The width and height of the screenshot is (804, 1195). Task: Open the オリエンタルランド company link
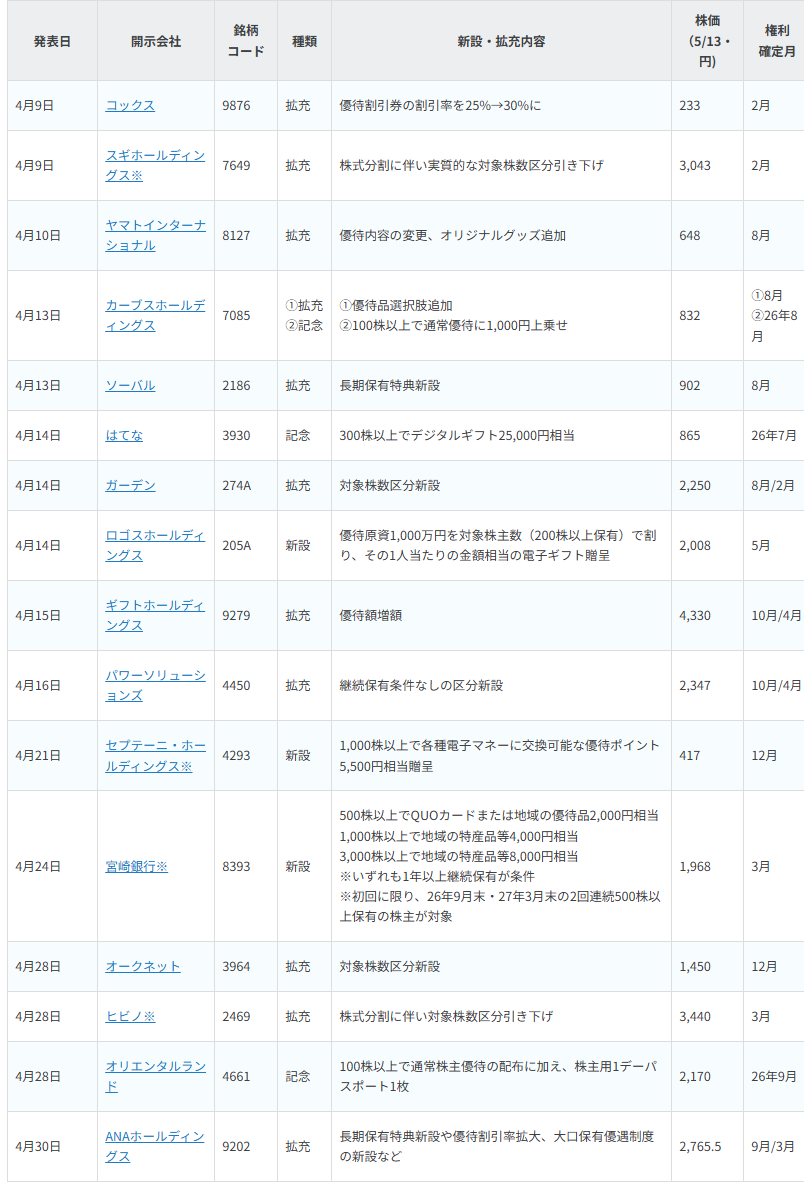[x=155, y=1076]
